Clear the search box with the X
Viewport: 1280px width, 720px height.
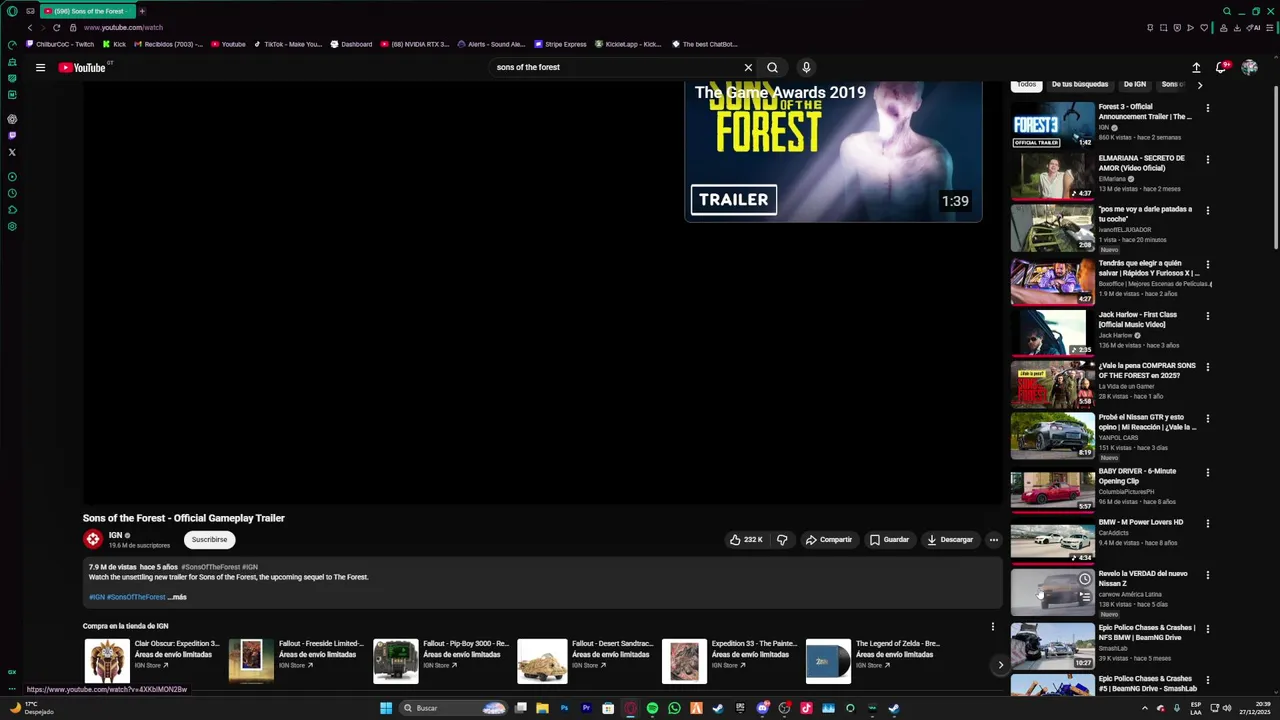(748, 67)
